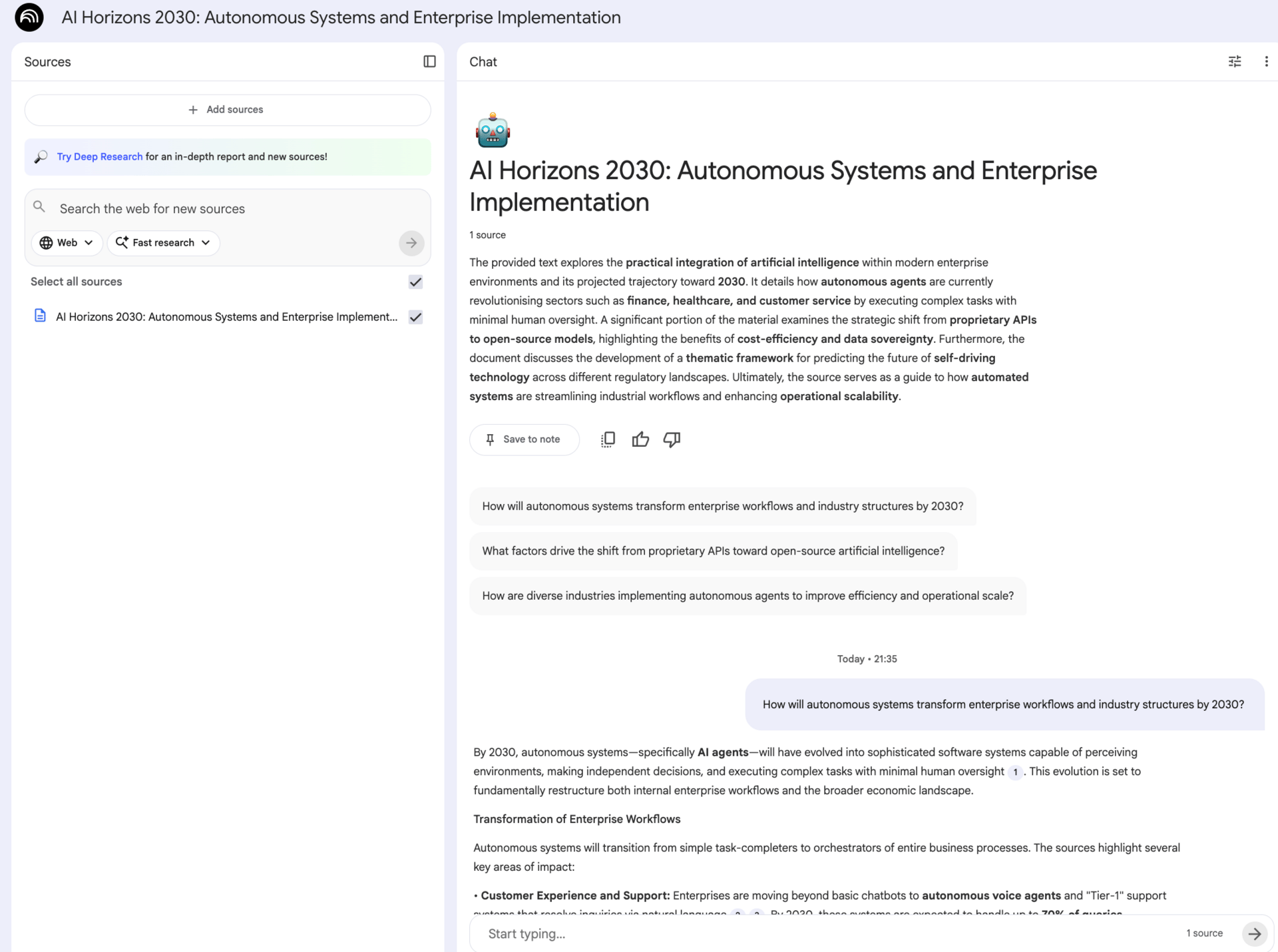Viewport: 1278px width, 952px height.
Task: Submit the web source search arrow
Action: [411, 243]
